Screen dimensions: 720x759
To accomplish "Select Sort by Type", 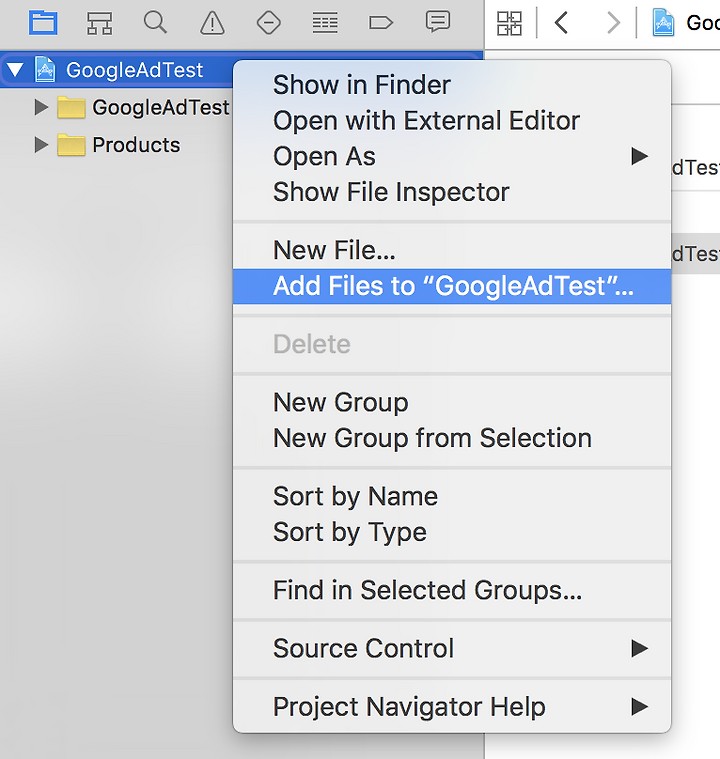I will tap(452, 532).
